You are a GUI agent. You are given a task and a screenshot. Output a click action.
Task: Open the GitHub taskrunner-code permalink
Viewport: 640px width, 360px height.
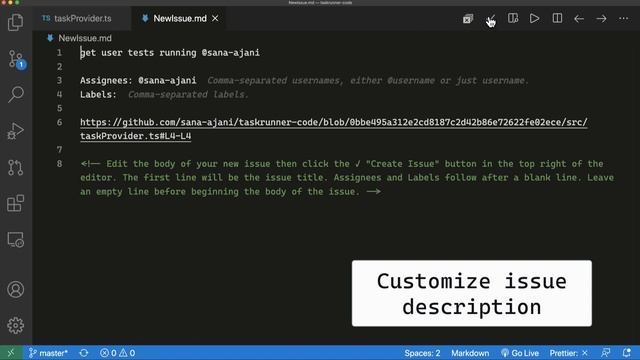[x=334, y=122]
